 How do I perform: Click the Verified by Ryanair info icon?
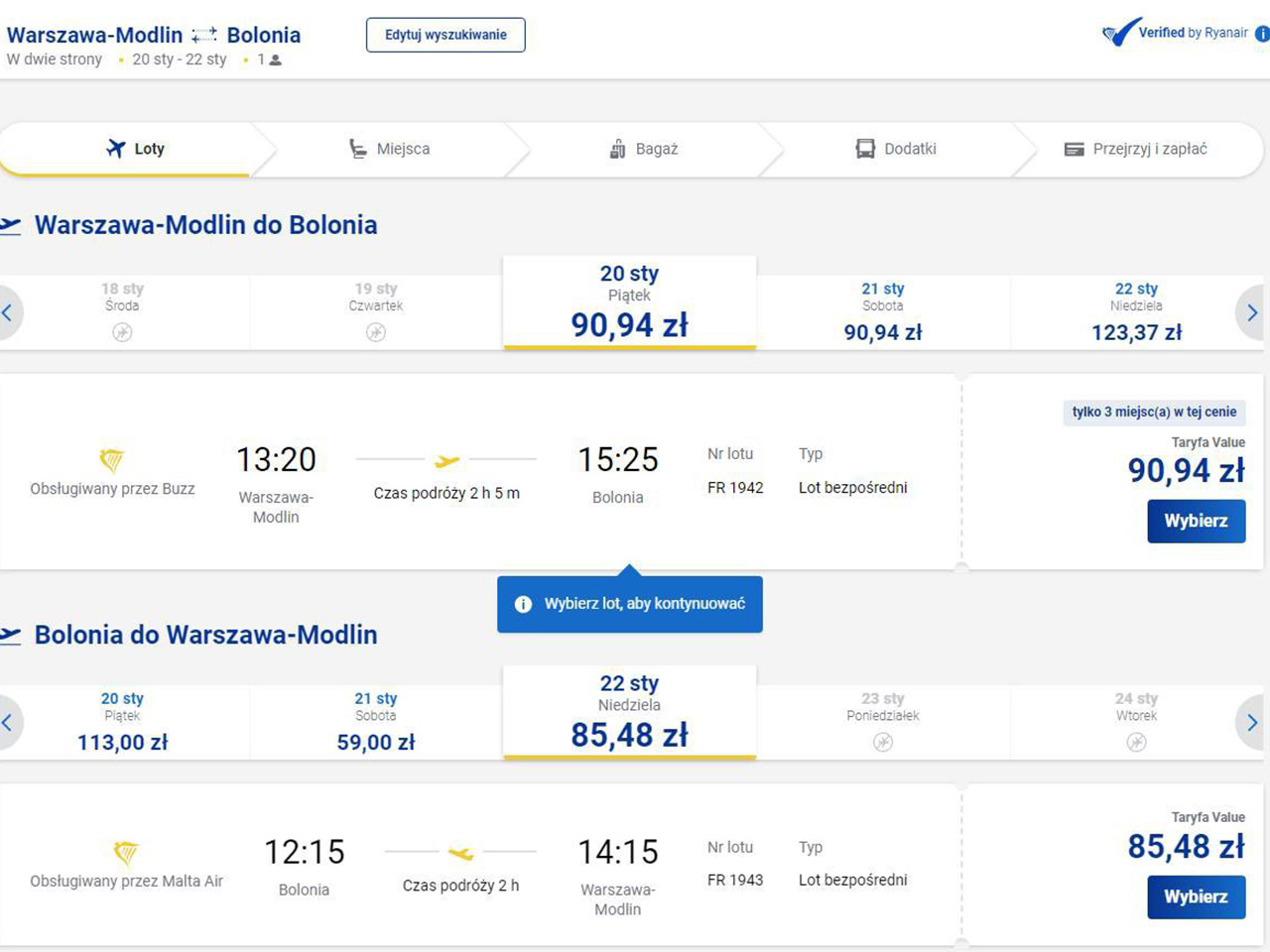[x=1262, y=33]
